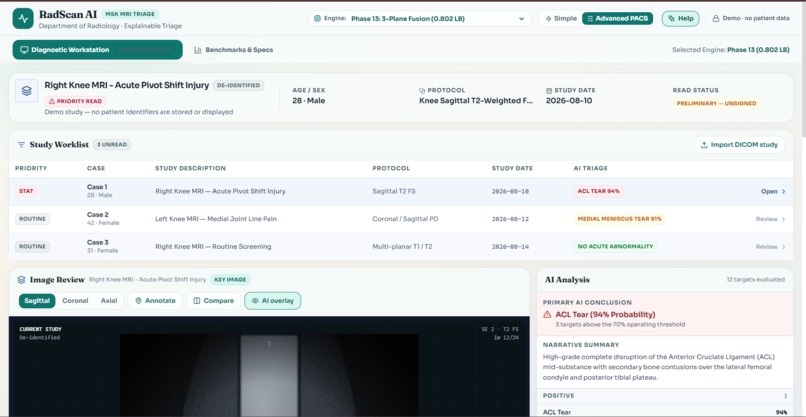Image resolution: width=806 pixels, height=417 pixels.
Task: Click the engine gear icon beside Engine label
Action: point(317,19)
